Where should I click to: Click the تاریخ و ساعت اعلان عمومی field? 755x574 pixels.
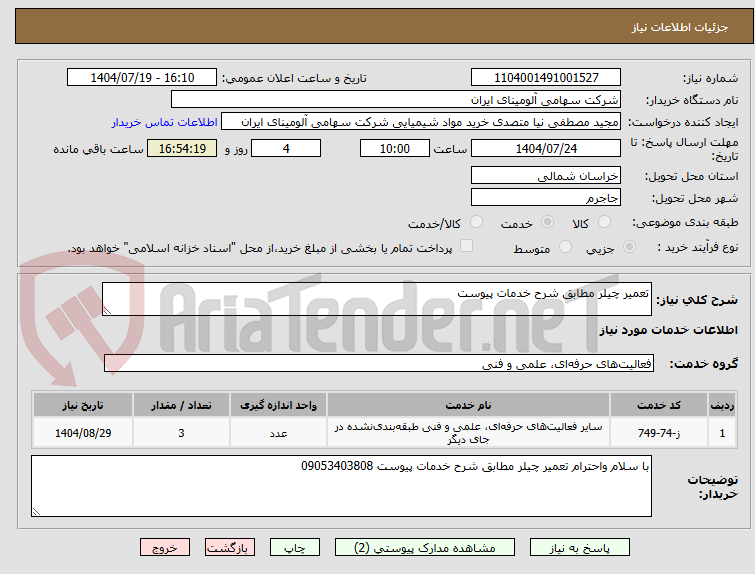[x=142, y=78]
